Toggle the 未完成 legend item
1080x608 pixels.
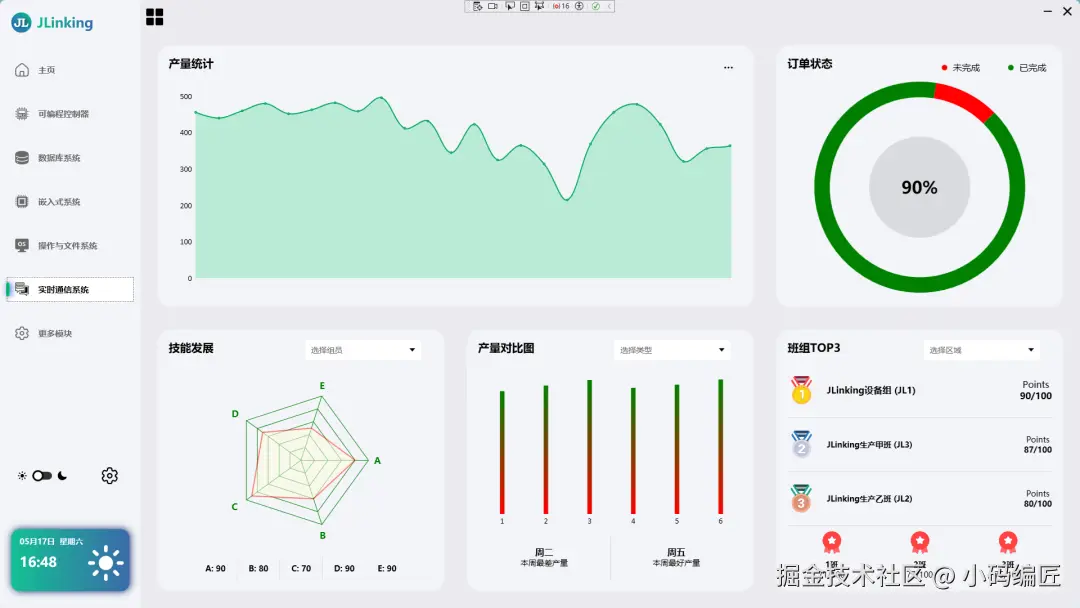(960, 67)
